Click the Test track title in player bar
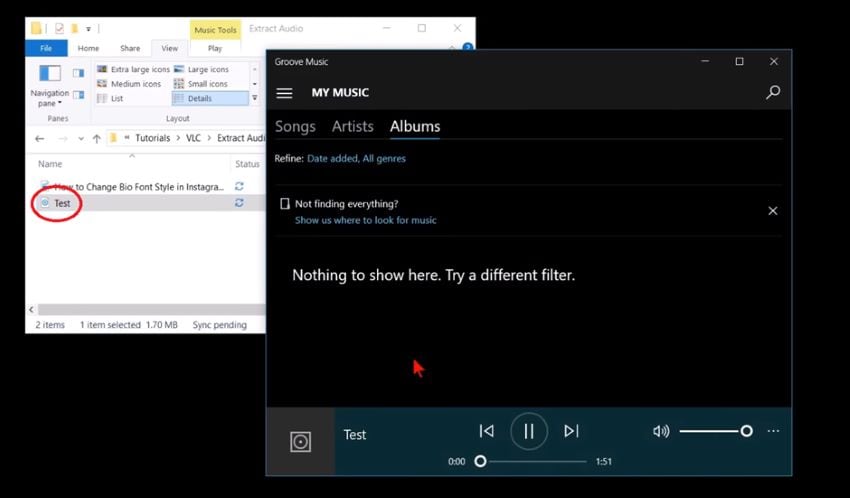The width and height of the screenshot is (850, 498). 355,435
